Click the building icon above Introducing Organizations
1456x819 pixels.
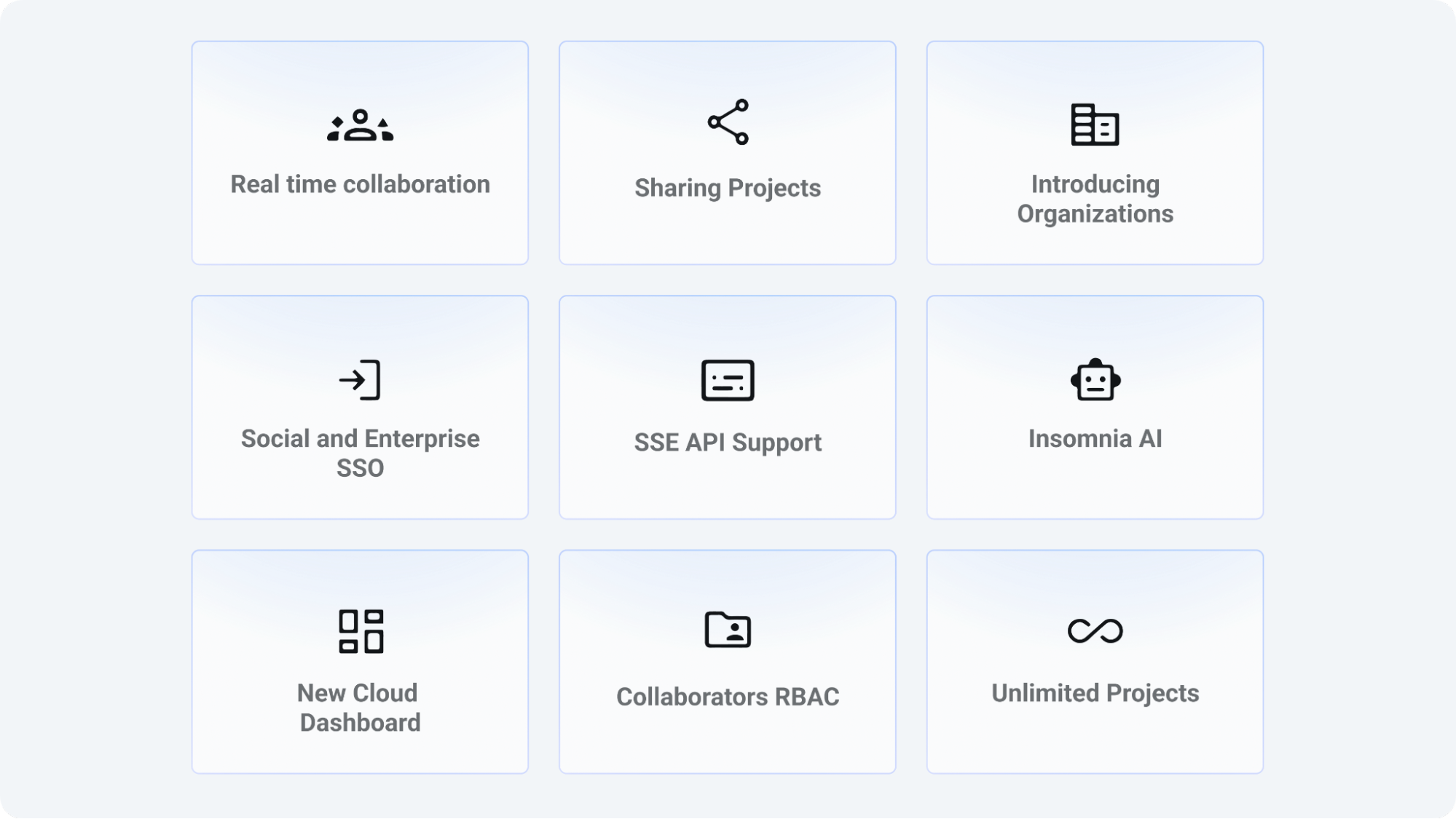[1095, 124]
